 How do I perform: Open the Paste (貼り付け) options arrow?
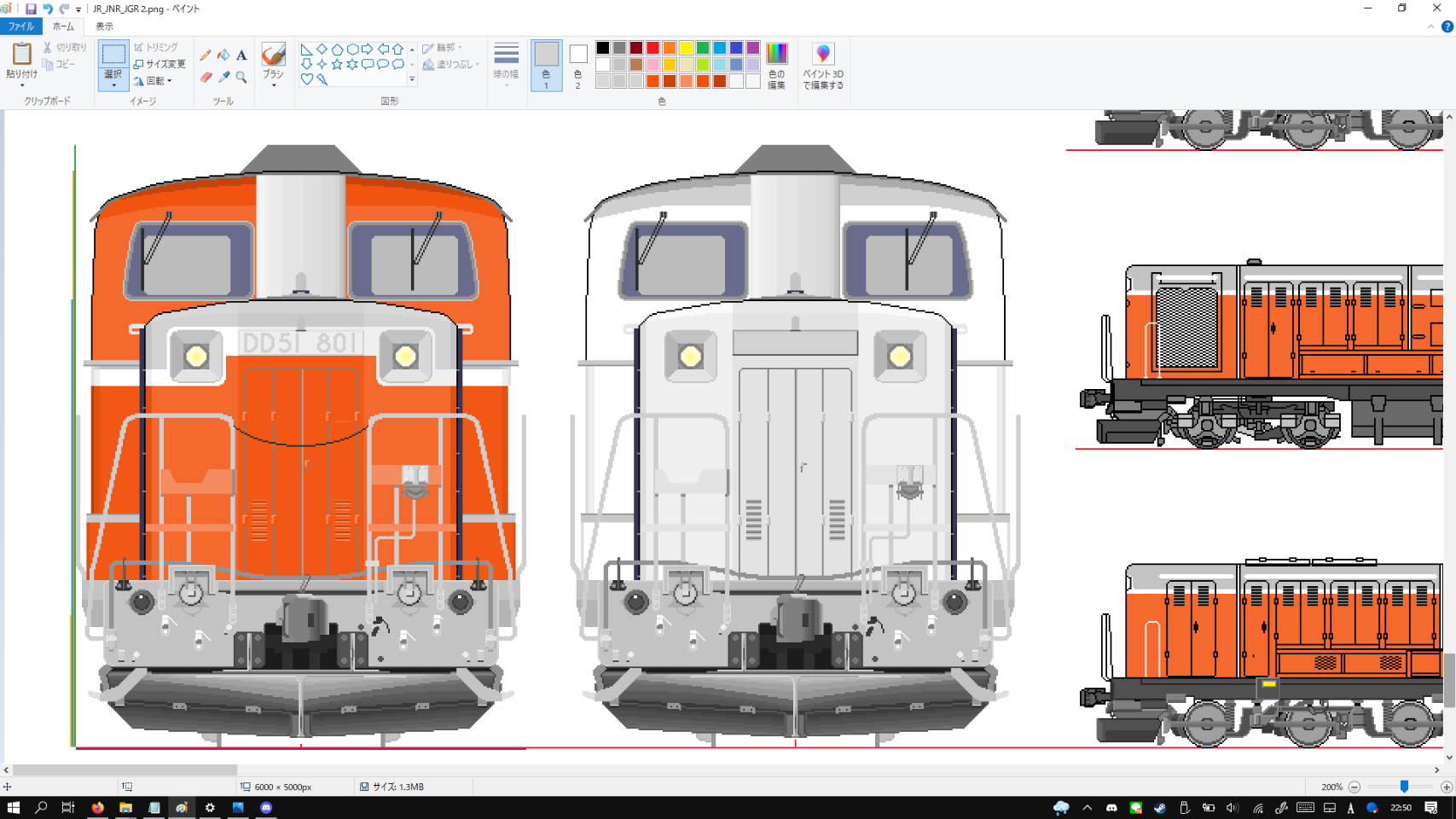(21, 85)
